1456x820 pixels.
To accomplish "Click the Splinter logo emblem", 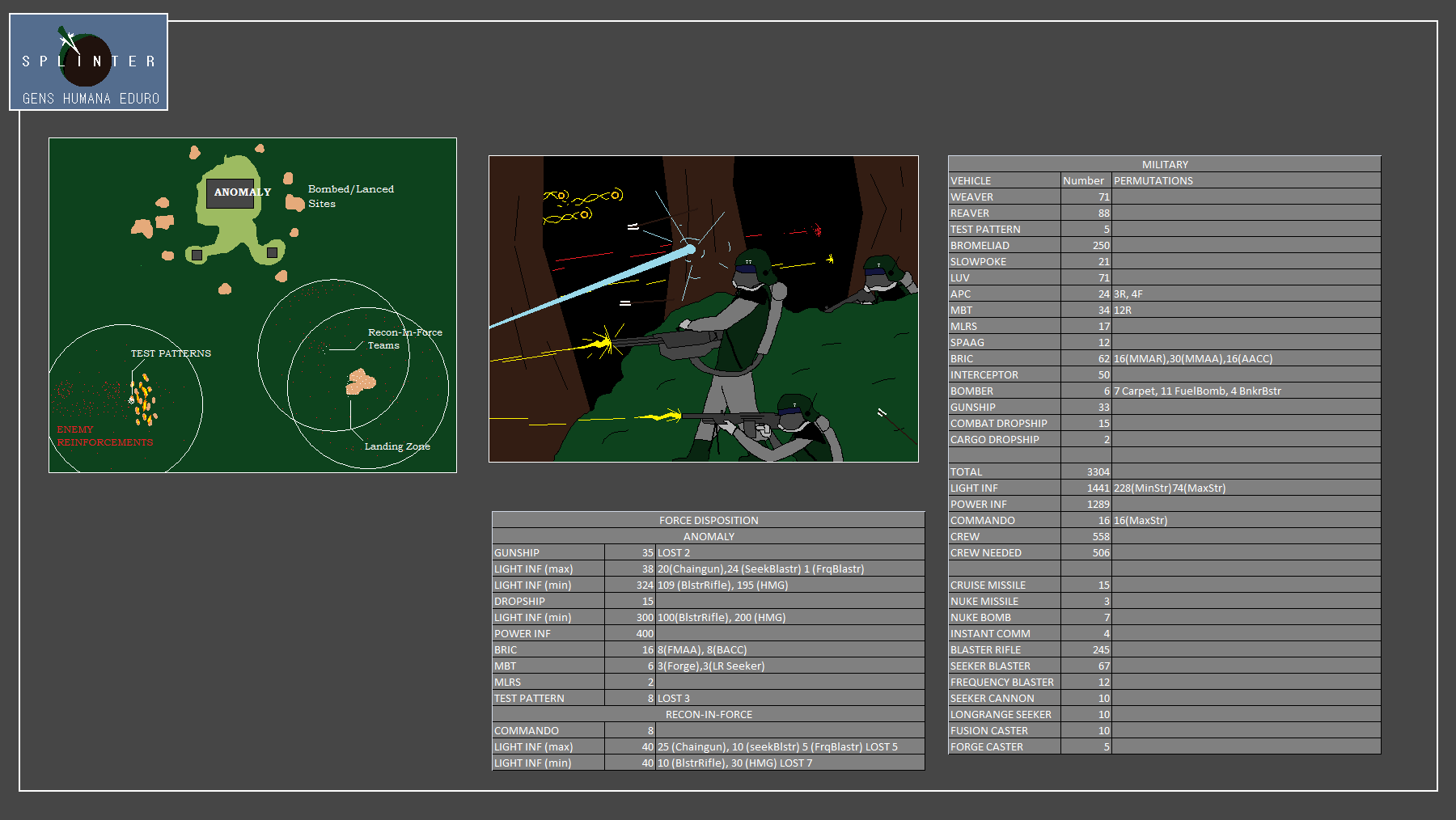I will (x=86, y=60).
